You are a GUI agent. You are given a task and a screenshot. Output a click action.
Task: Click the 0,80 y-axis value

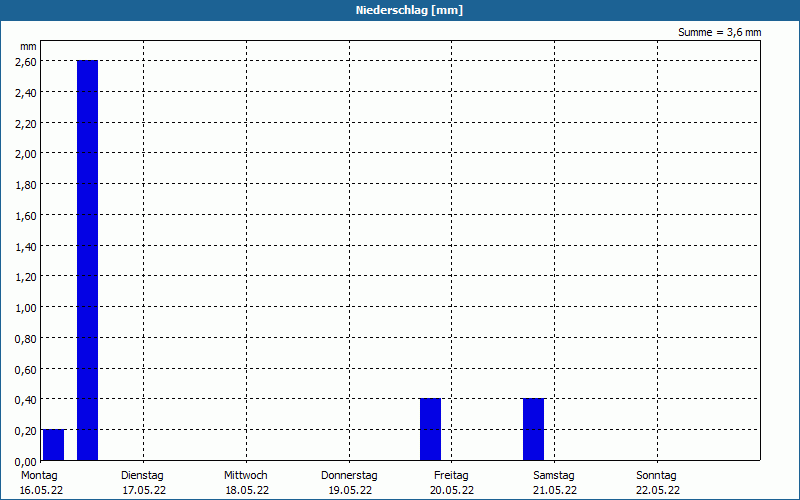(x=26, y=339)
